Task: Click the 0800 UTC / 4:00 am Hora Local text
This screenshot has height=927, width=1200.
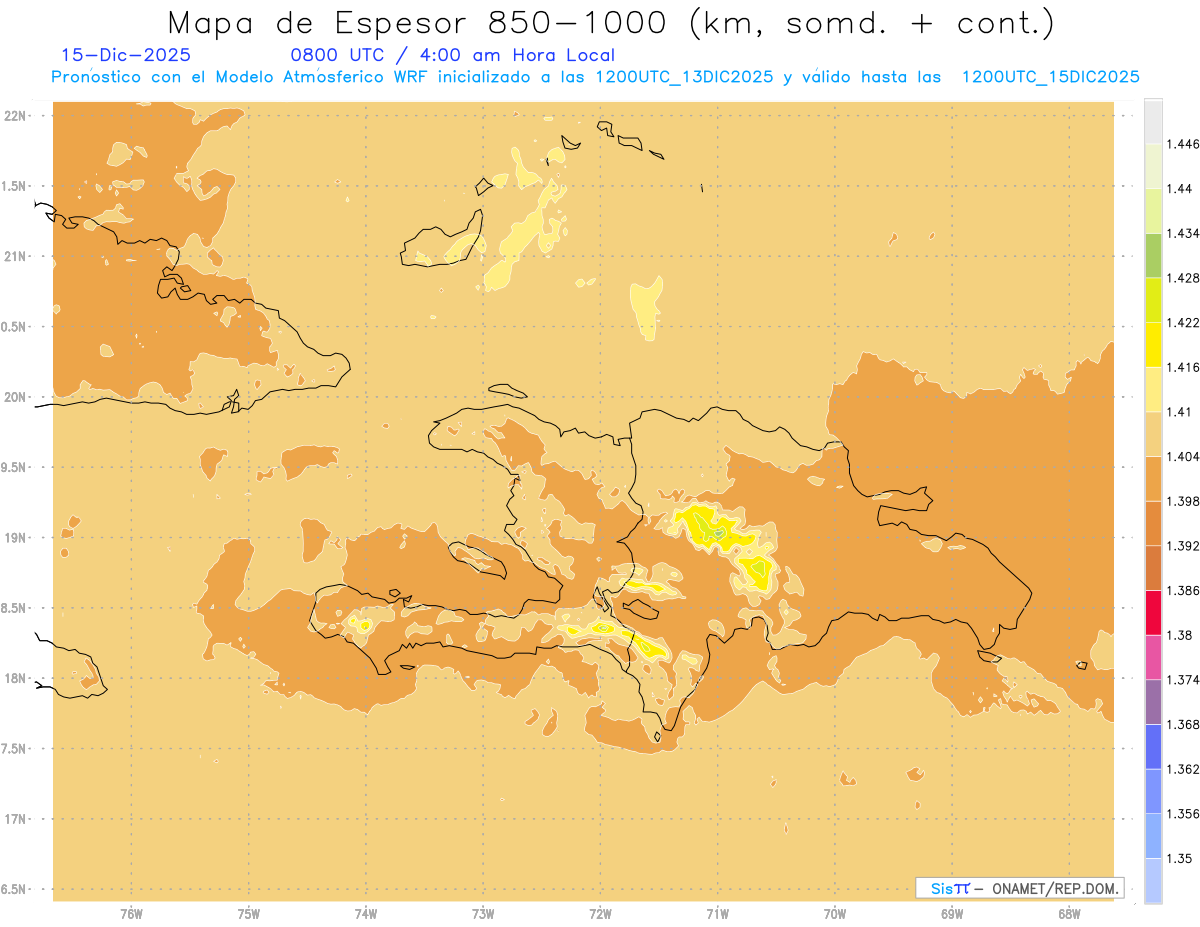Action: tap(452, 55)
